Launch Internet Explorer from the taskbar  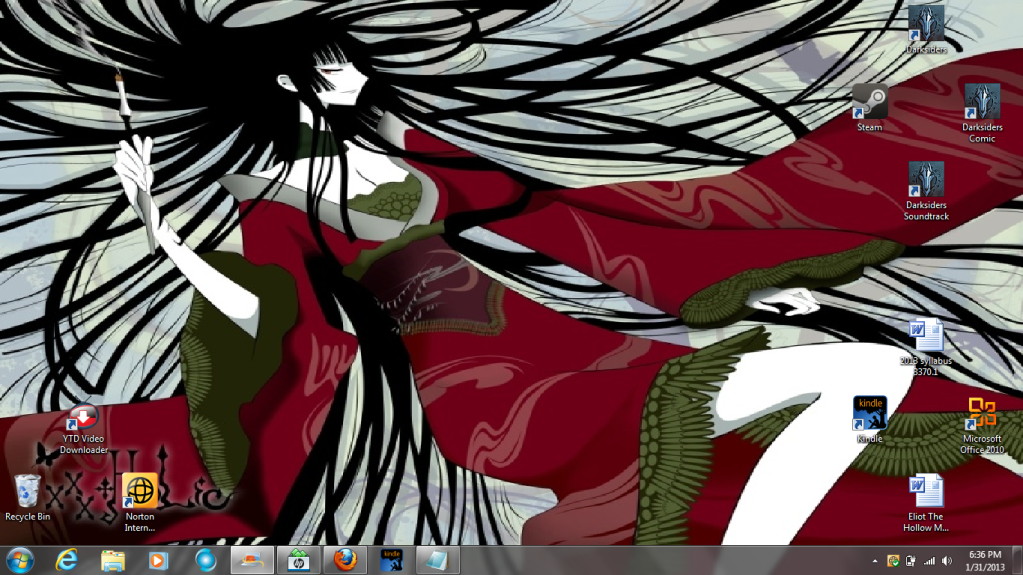(68, 560)
